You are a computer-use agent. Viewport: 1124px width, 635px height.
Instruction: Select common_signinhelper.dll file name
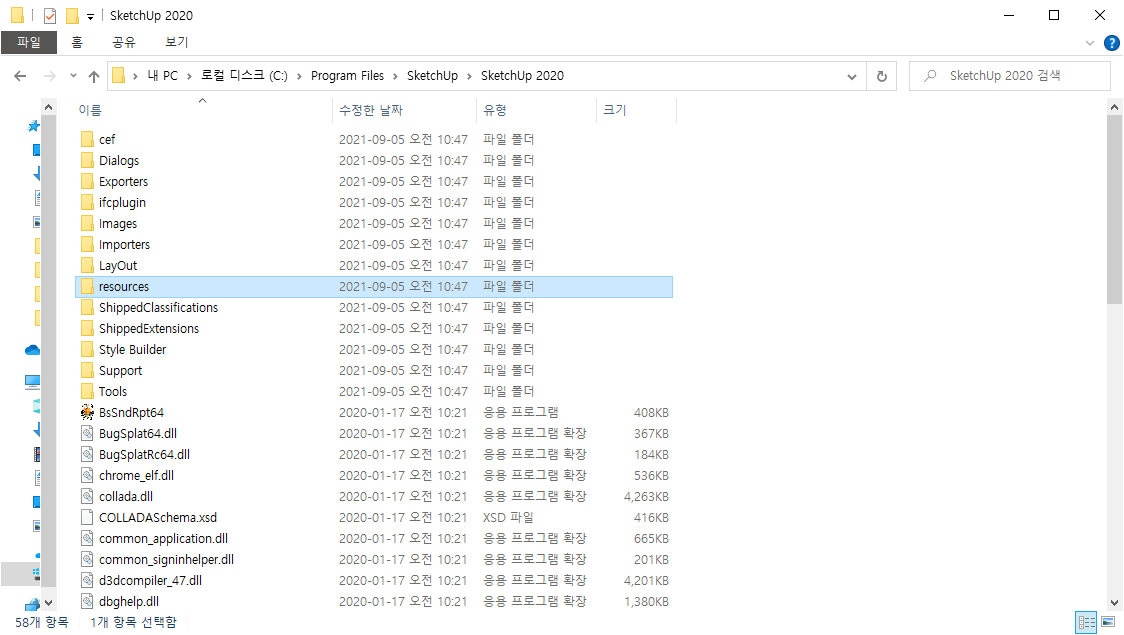click(166, 560)
